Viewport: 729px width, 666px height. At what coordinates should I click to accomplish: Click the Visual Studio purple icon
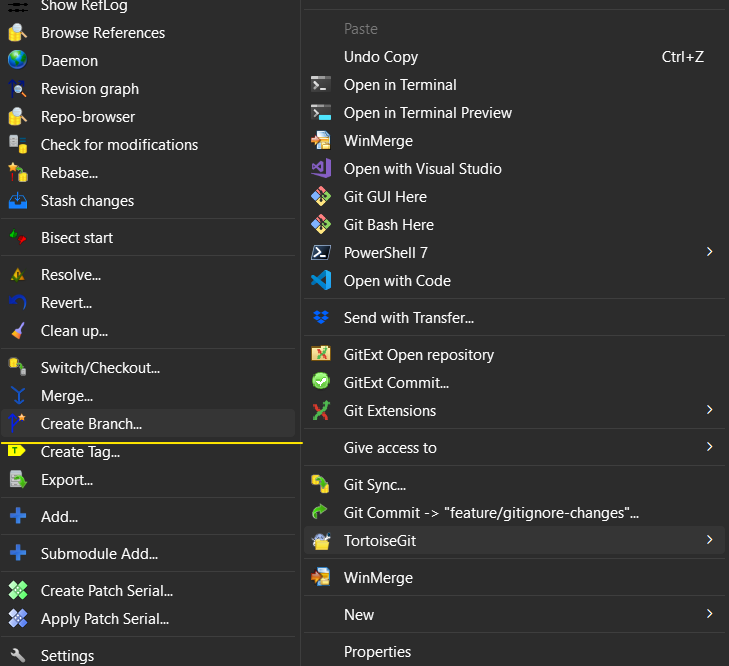[321, 168]
